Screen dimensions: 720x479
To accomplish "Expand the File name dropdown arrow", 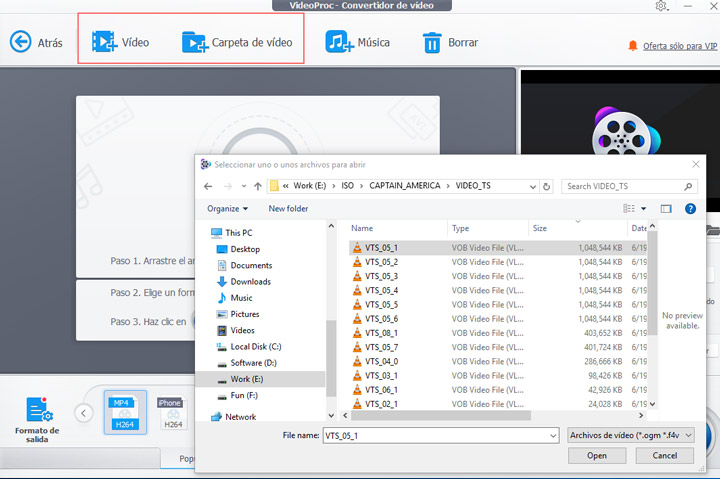I will pyautogui.click(x=553, y=435).
